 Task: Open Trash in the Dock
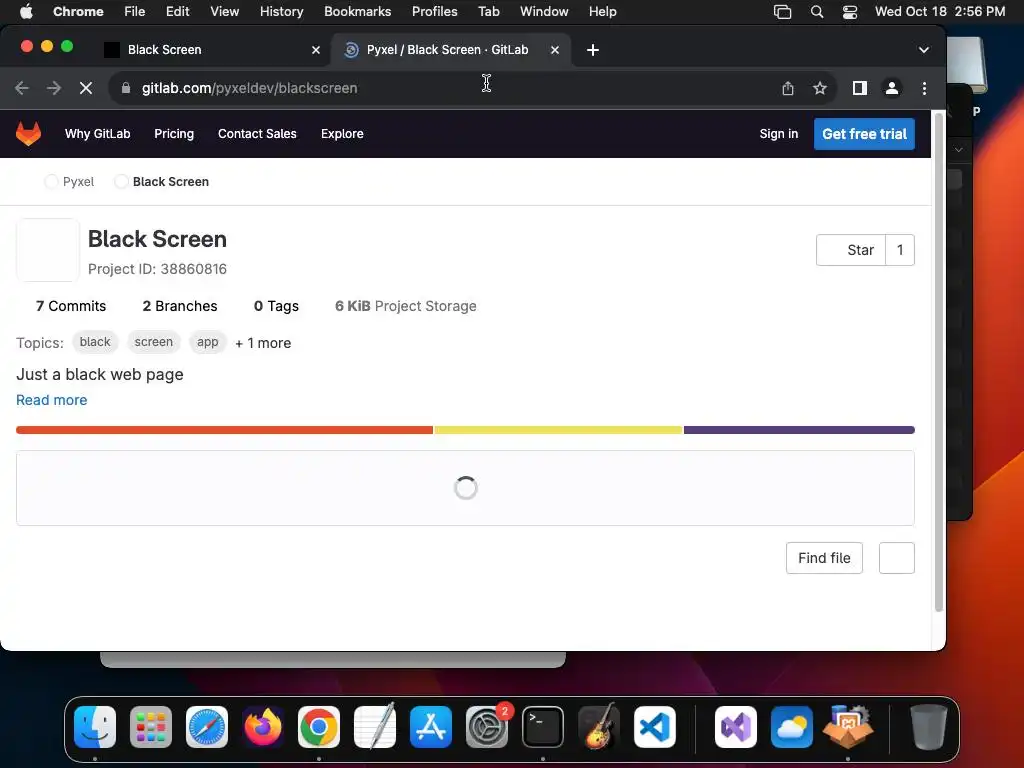tap(929, 727)
